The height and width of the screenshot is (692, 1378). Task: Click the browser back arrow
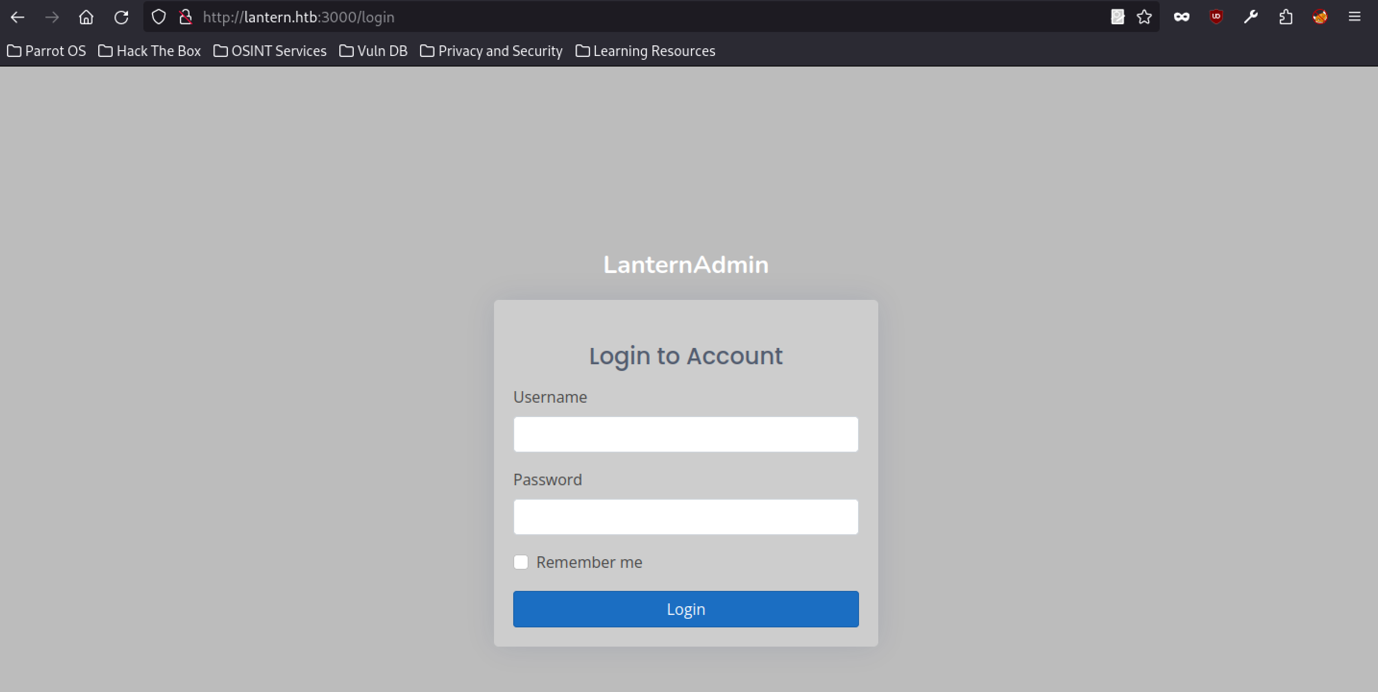(x=17, y=17)
